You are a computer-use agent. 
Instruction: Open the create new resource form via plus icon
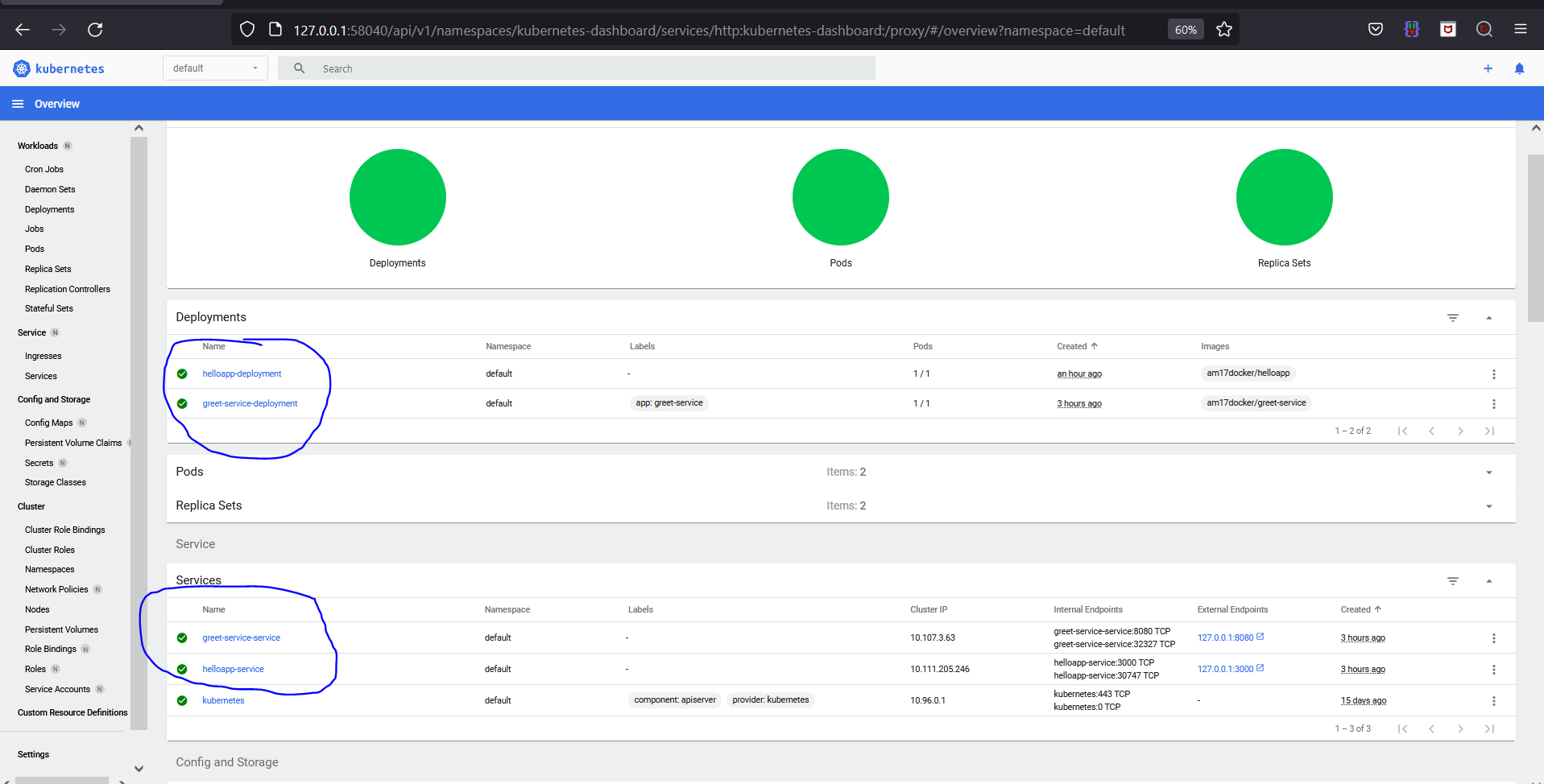(1488, 68)
